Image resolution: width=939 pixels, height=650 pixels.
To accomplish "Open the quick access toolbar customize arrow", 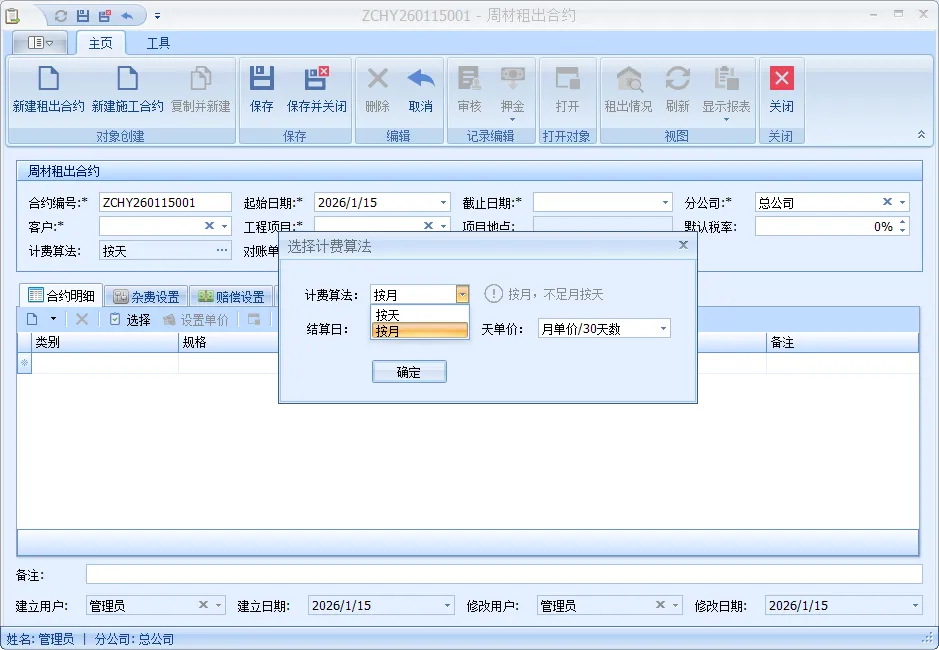I will [157, 16].
